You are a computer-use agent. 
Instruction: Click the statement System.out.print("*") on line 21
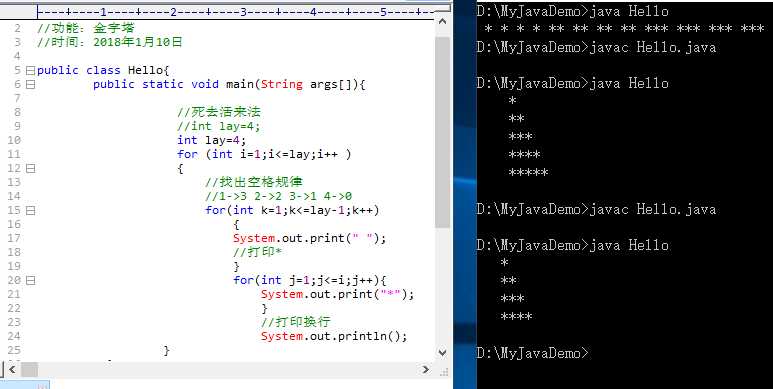(x=338, y=294)
